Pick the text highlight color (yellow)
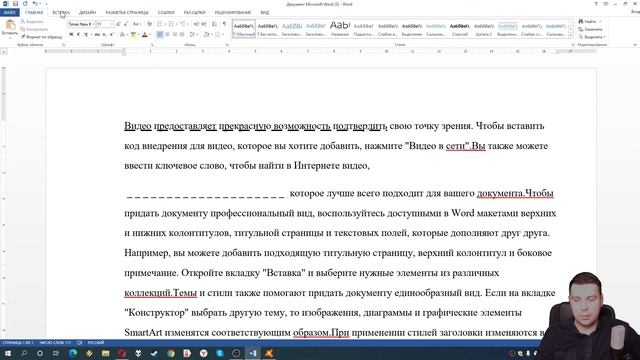The image size is (640, 360). tap(133, 35)
